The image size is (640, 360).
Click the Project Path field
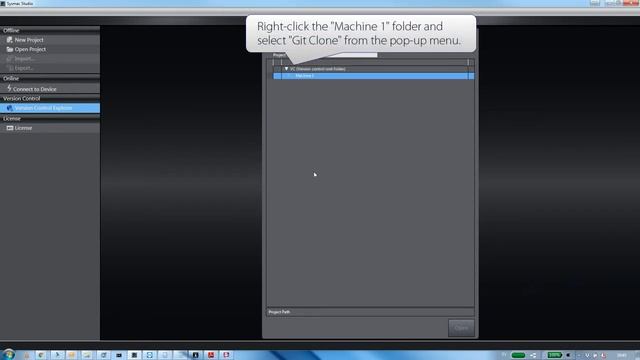(370, 312)
